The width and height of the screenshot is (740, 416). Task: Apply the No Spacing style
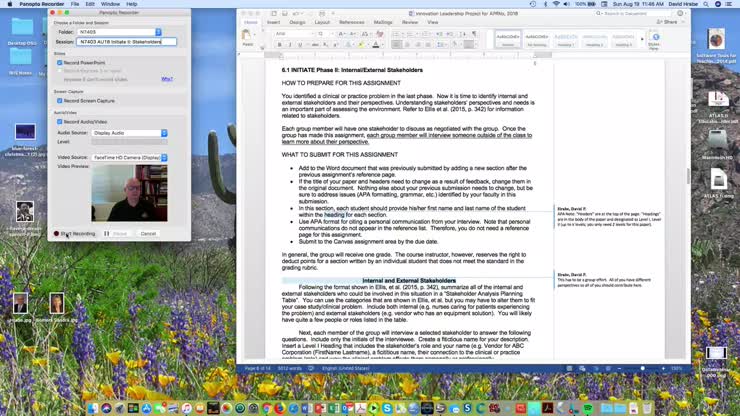click(537, 40)
